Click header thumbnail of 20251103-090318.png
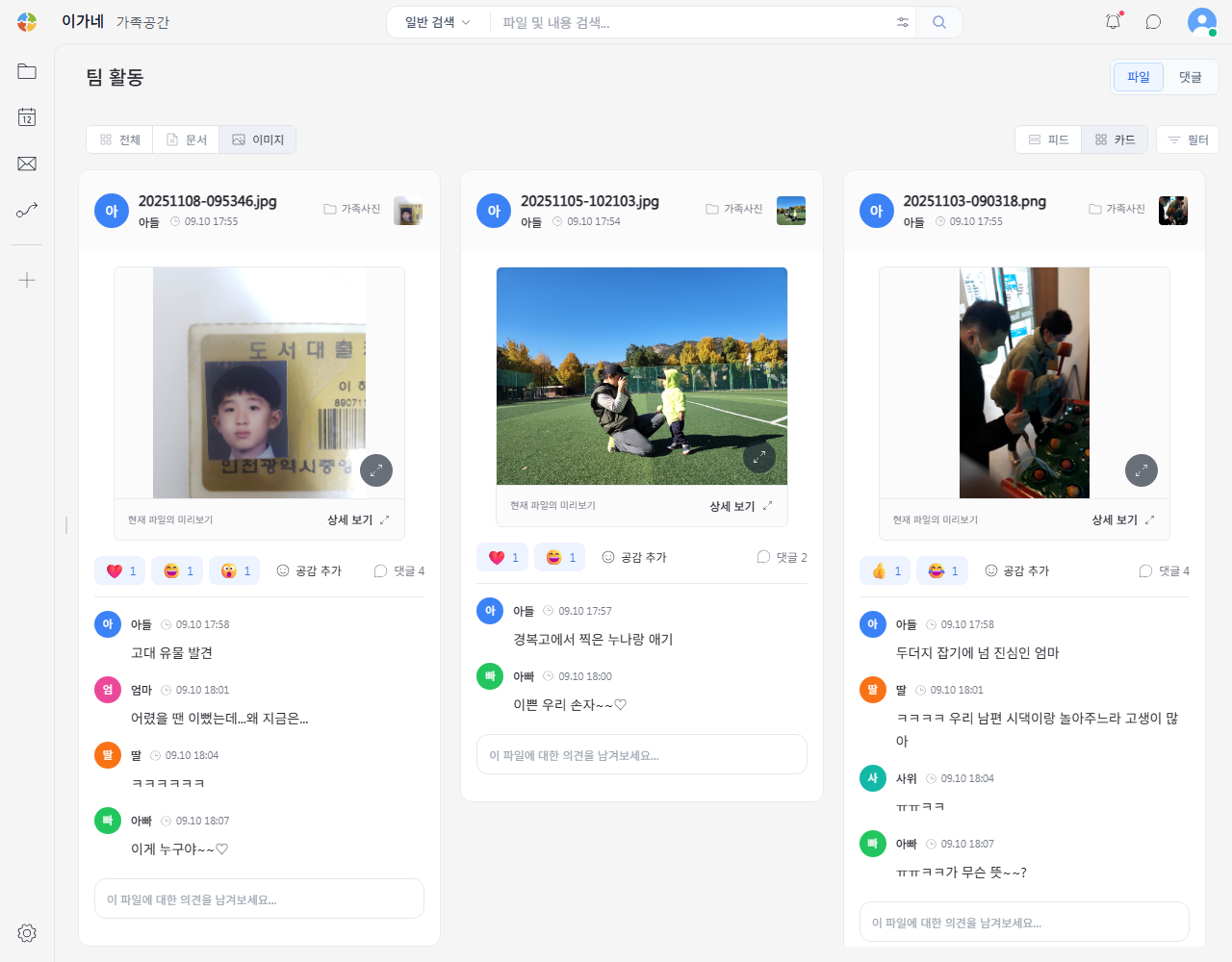Screen dimensions: 1232x962 point(1173,211)
